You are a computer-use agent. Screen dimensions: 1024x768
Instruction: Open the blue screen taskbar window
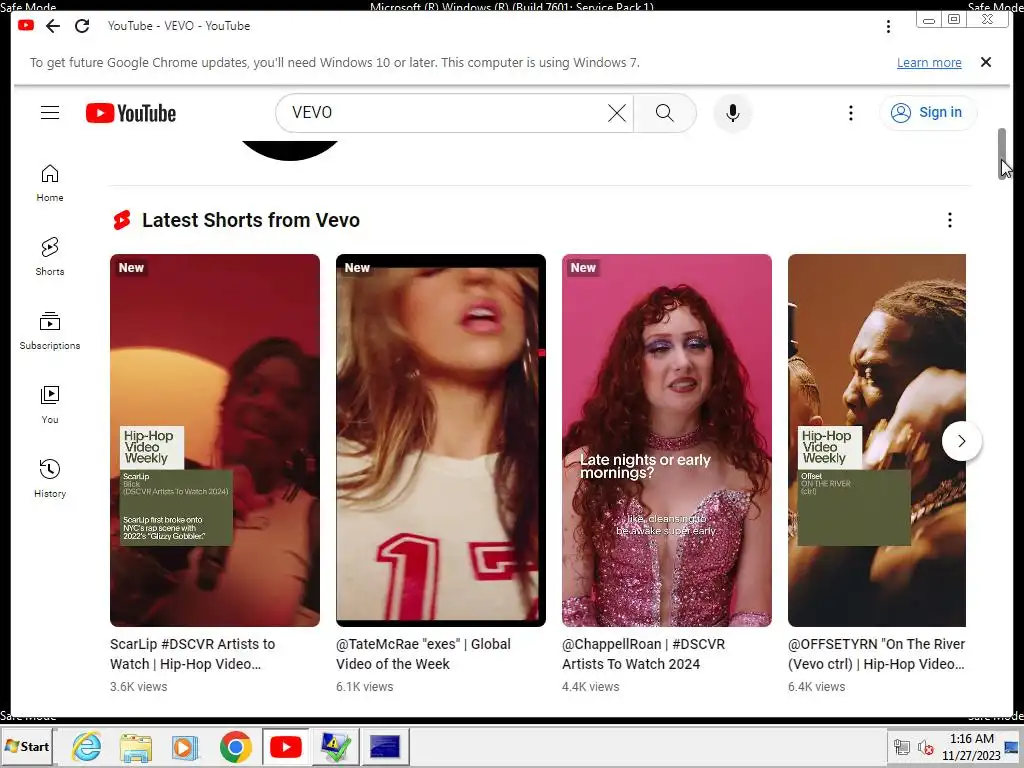tap(385, 746)
